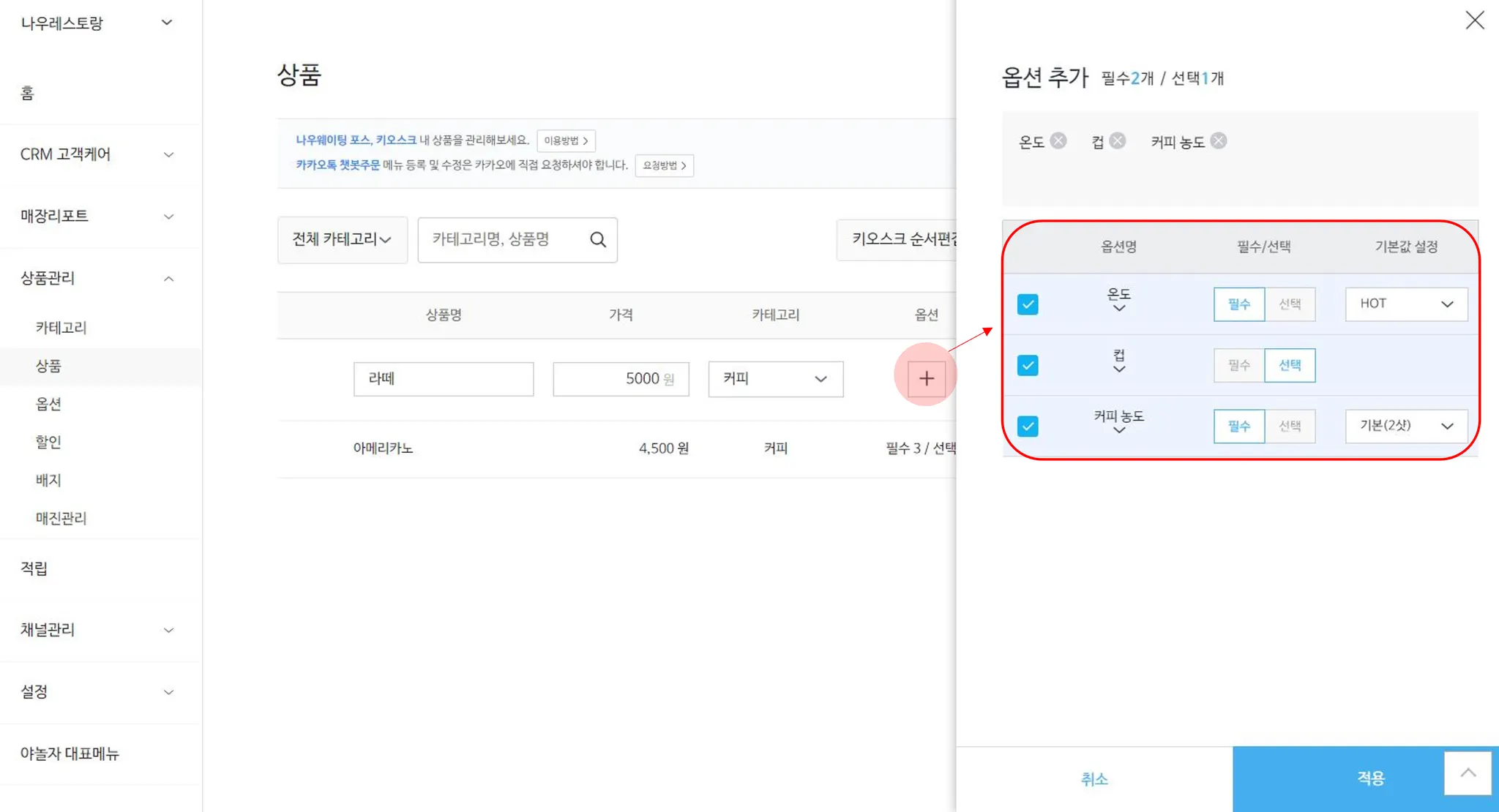Uncheck the 온도 option checkbox
The height and width of the screenshot is (812, 1499).
click(x=1028, y=304)
